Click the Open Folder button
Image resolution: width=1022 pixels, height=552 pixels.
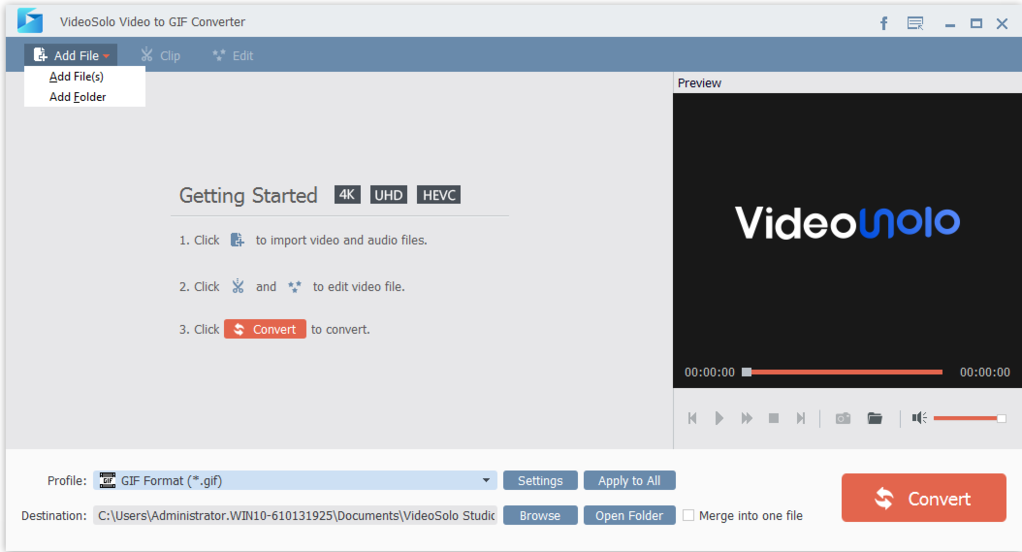(629, 516)
